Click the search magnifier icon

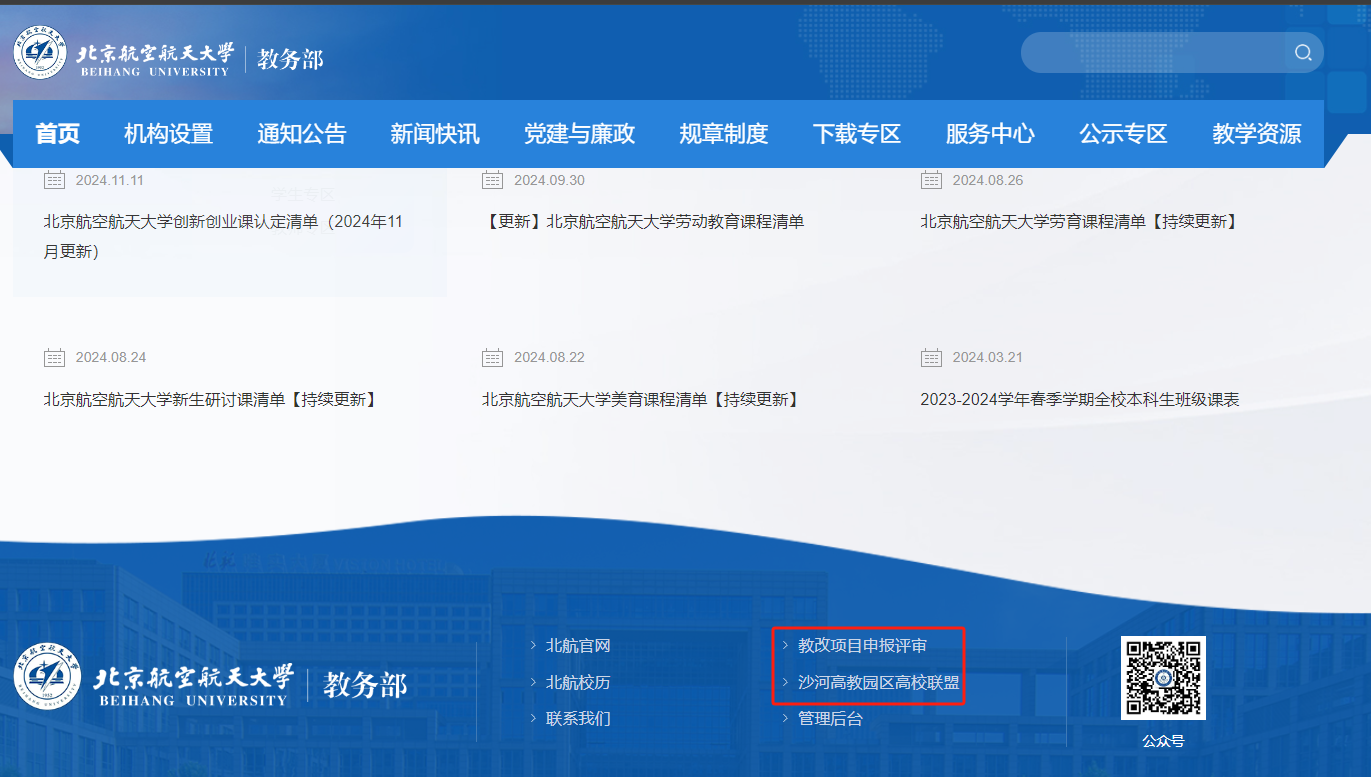point(1303,53)
